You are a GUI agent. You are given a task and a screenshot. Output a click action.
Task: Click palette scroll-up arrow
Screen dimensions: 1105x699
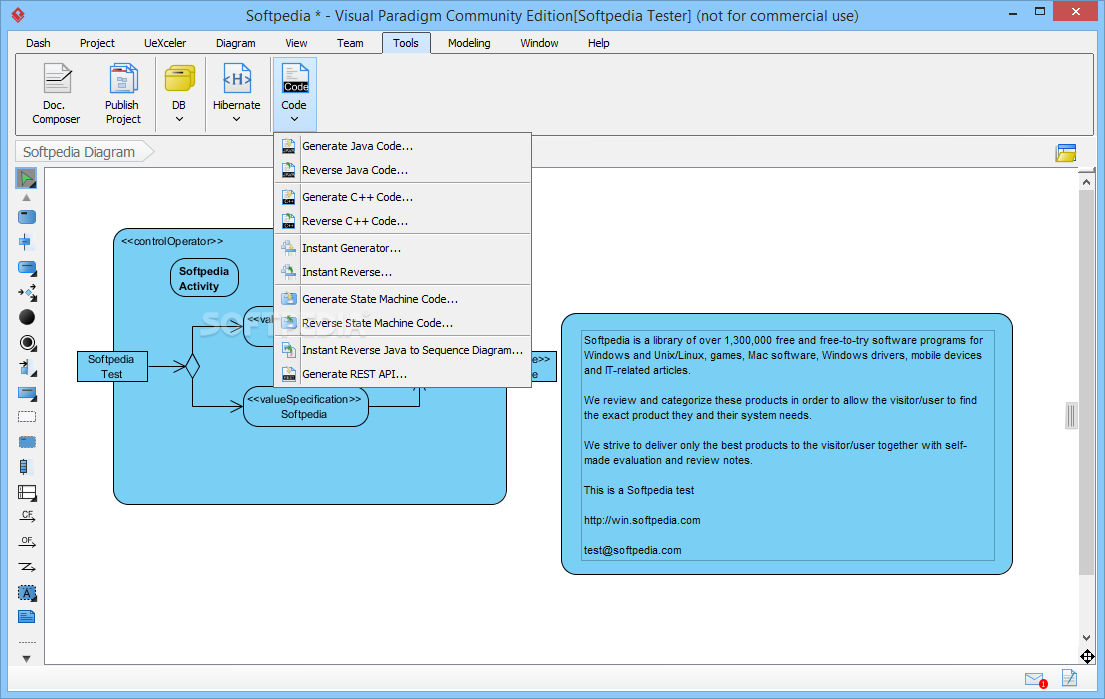click(27, 198)
